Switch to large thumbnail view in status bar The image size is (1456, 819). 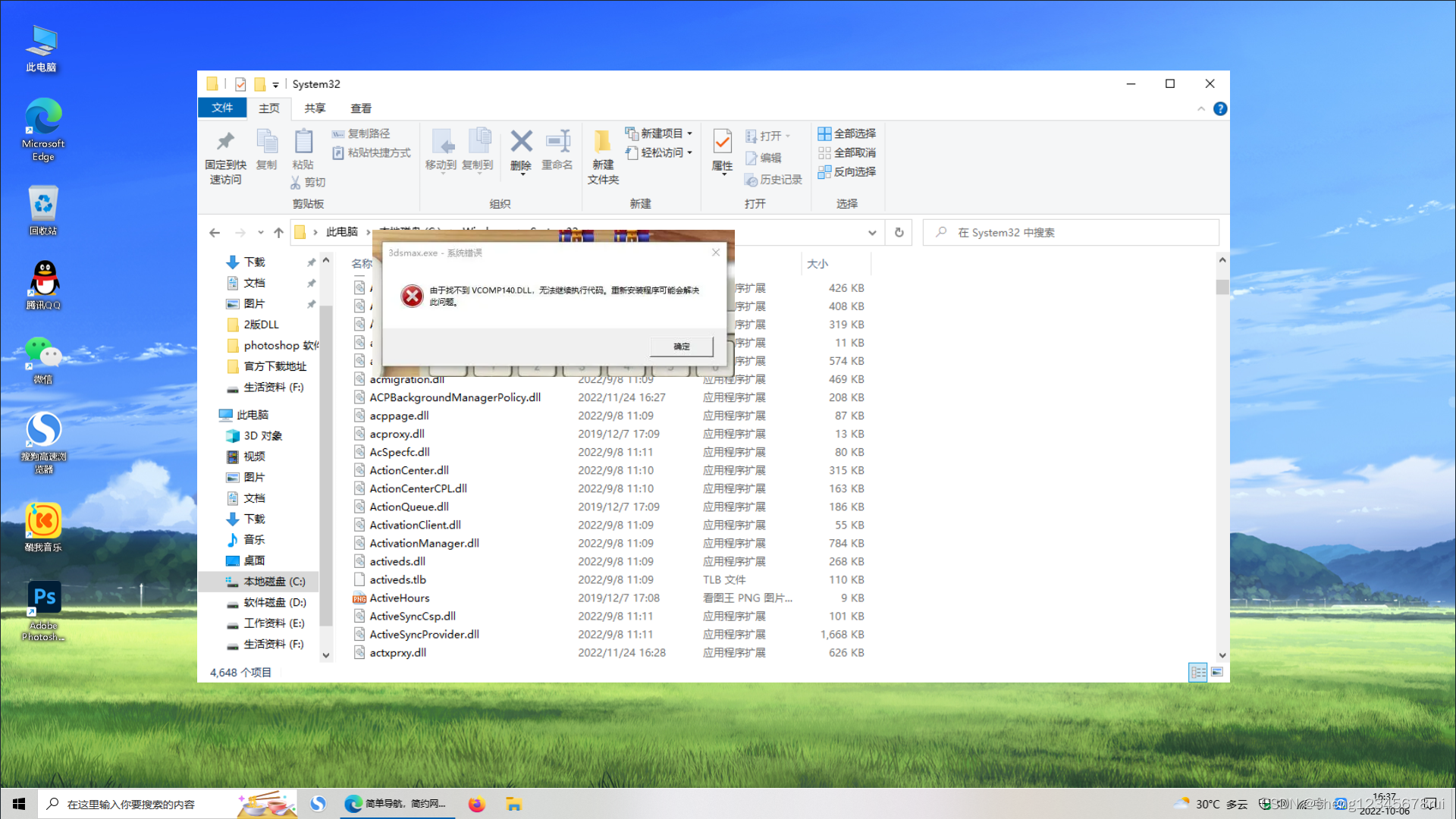click(1217, 672)
